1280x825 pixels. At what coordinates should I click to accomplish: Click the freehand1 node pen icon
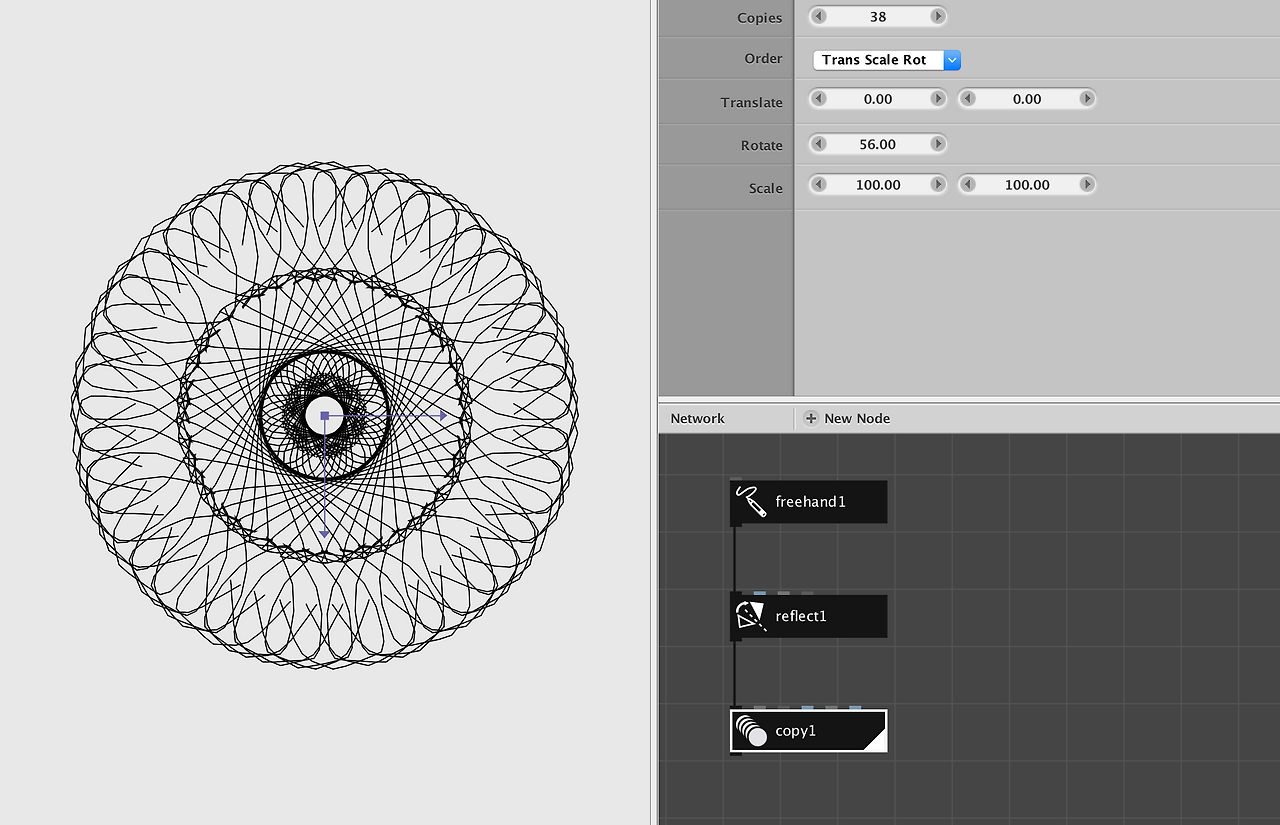click(x=750, y=501)
